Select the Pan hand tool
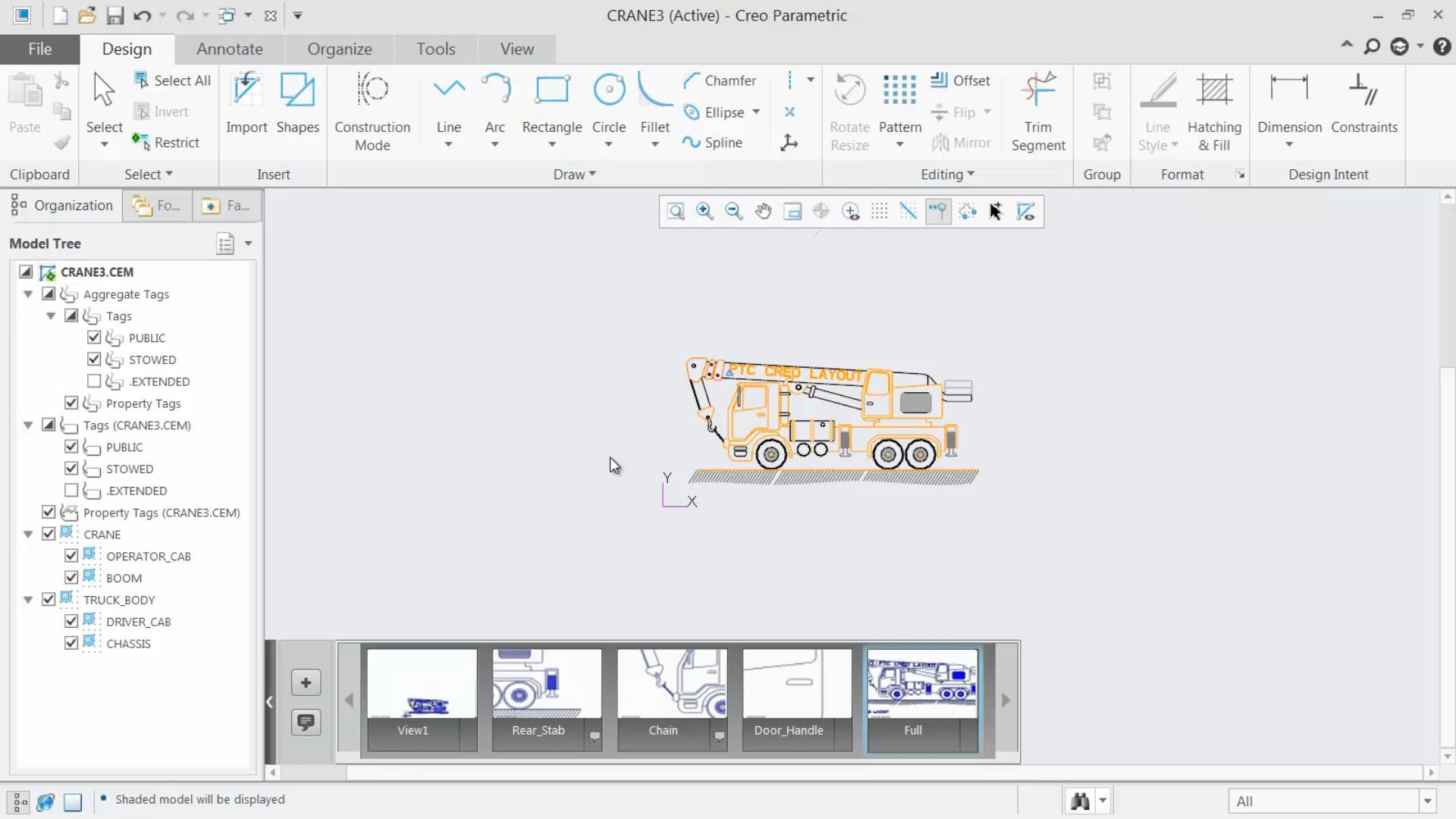Screen dimensions: 1456x819 tap(763, 212)
